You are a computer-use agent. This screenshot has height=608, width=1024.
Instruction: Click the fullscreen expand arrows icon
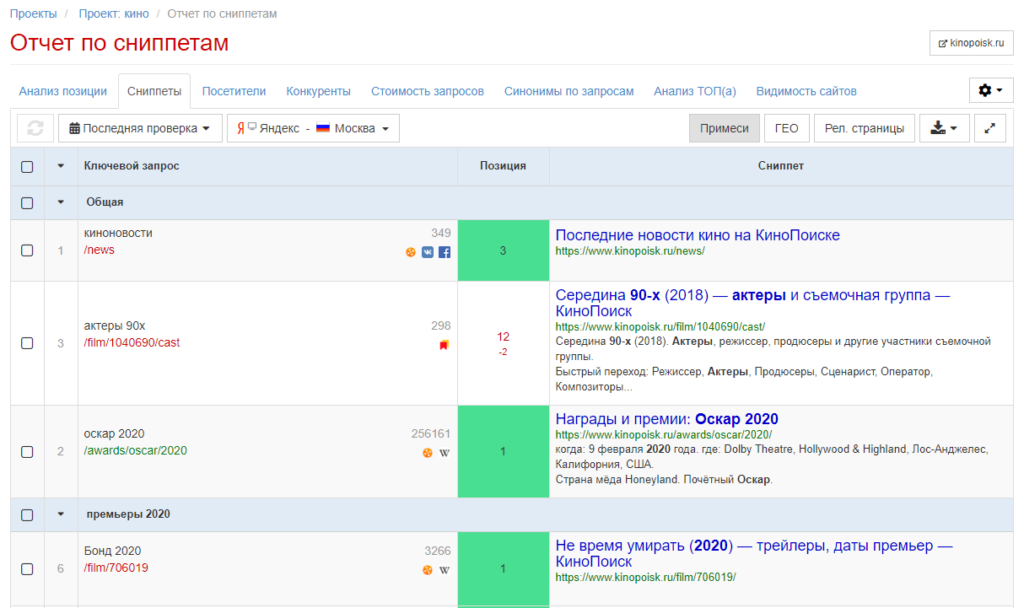pyautogui.click(x=989, y=128)
